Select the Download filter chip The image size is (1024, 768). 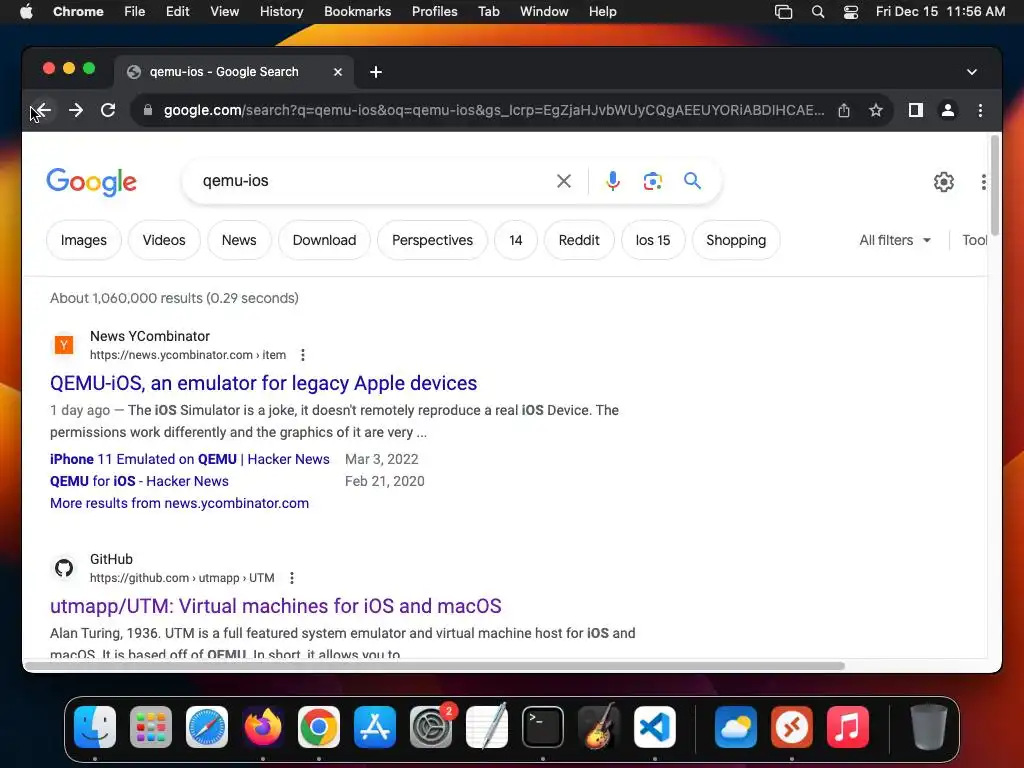click(x=325, y=240)
